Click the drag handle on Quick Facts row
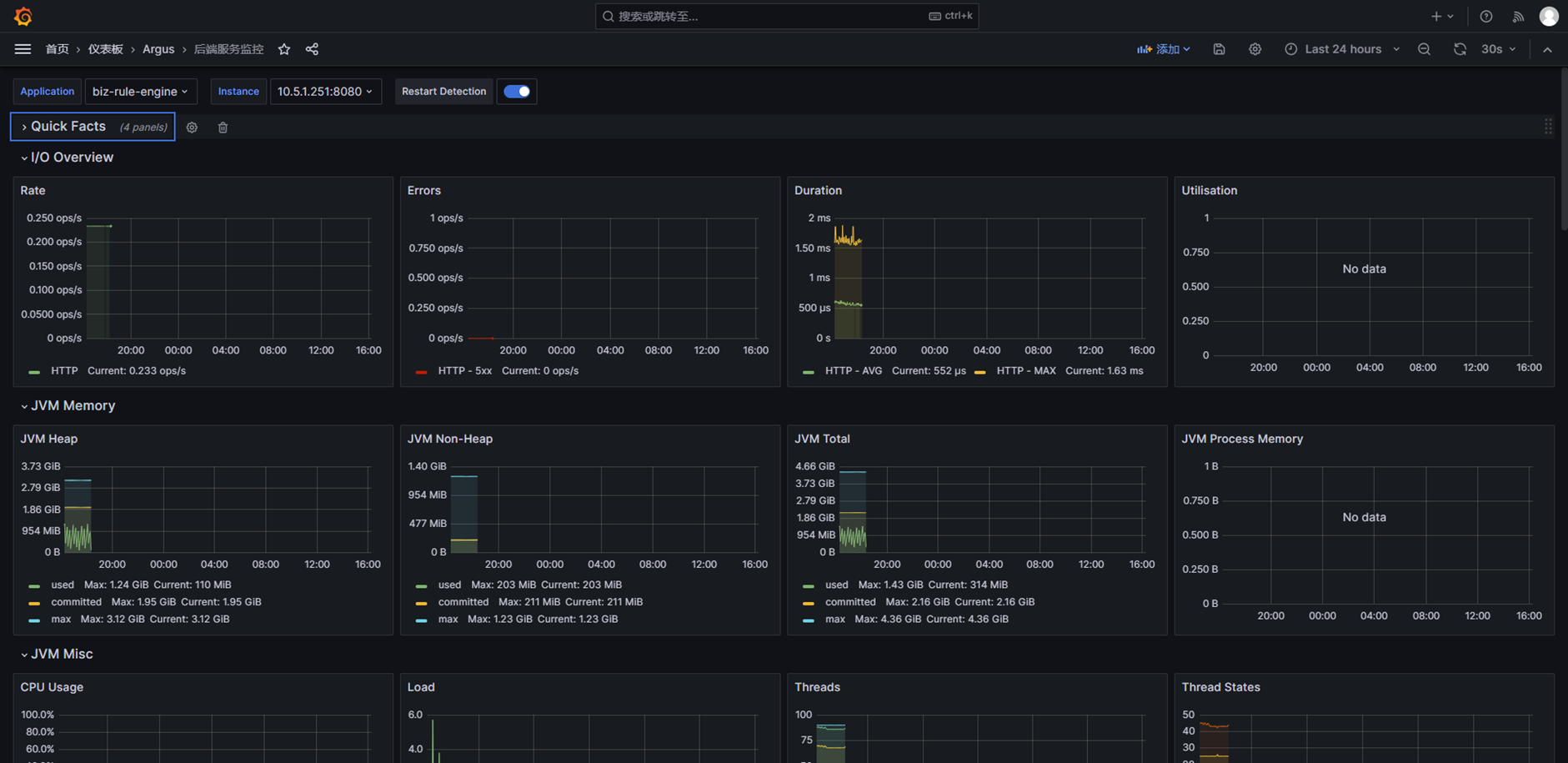 coord(1548,127)
